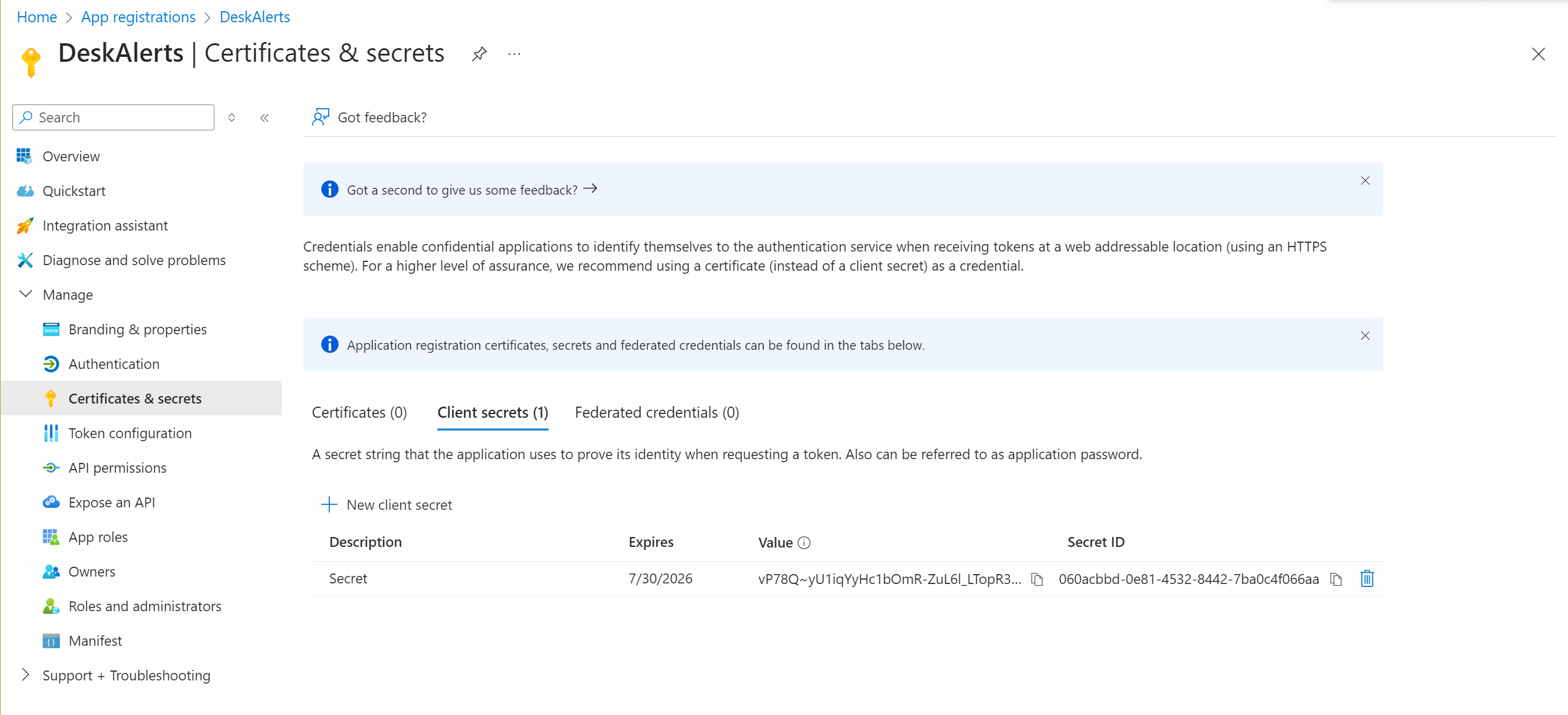This screenshot has width=1568, height=715.
Task: Copy the client secret value
Action: pyautogui.click(x=1037, y=579)
